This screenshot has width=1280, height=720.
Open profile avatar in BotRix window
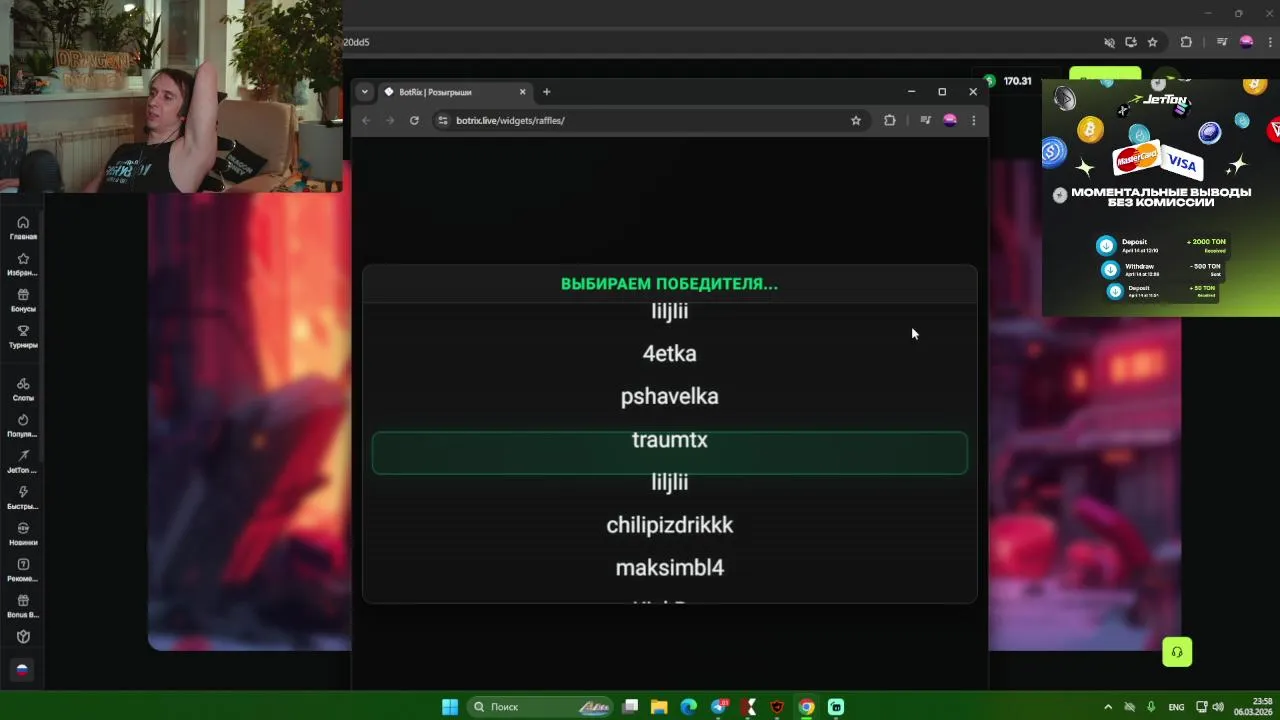(950, 120)
